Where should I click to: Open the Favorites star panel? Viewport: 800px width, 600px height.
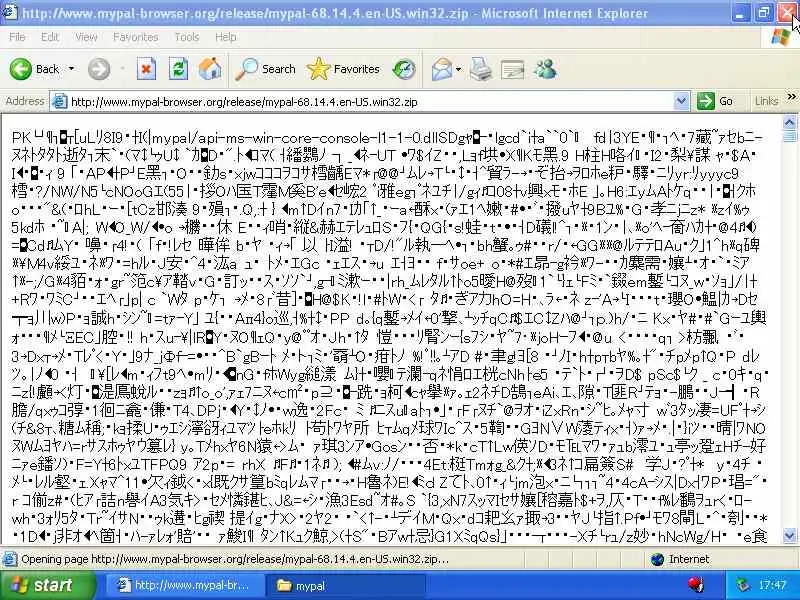pyautogui.click(x=343, y=69)
